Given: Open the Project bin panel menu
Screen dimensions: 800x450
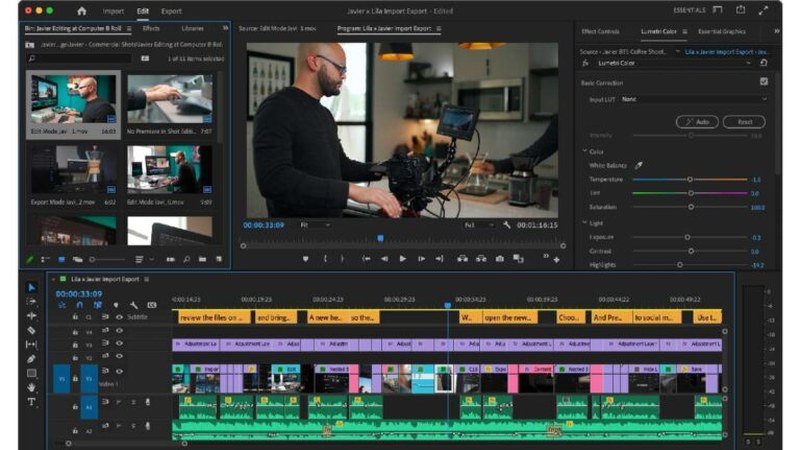Looking at the screenshot, I should point(129,29).
